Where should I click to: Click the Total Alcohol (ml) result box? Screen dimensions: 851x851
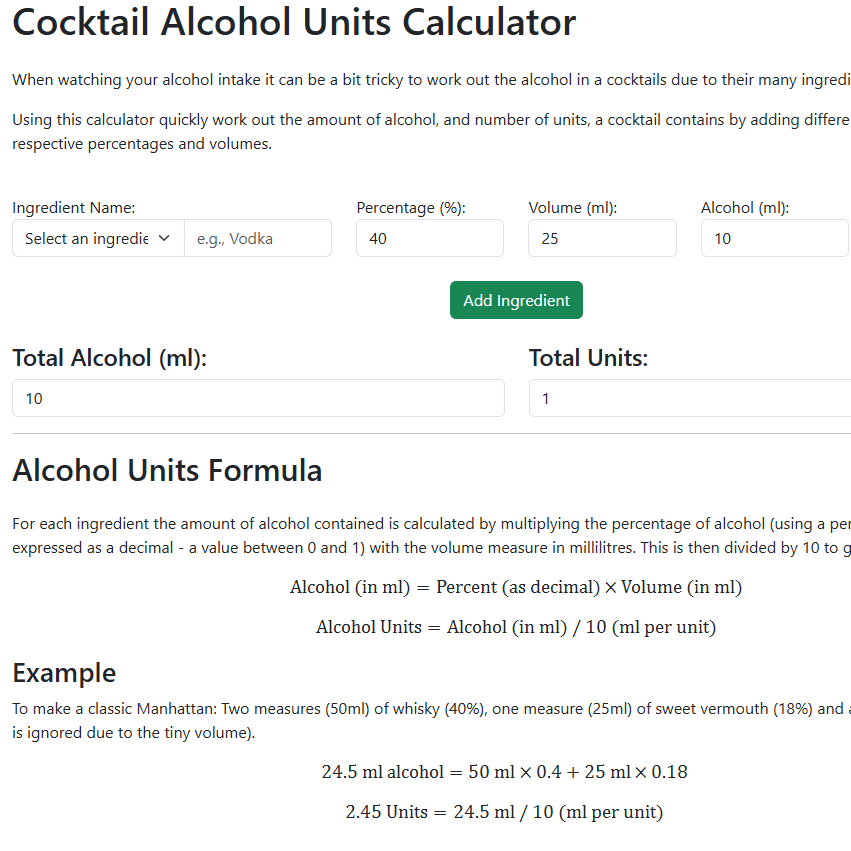click(x=258, y=398)
